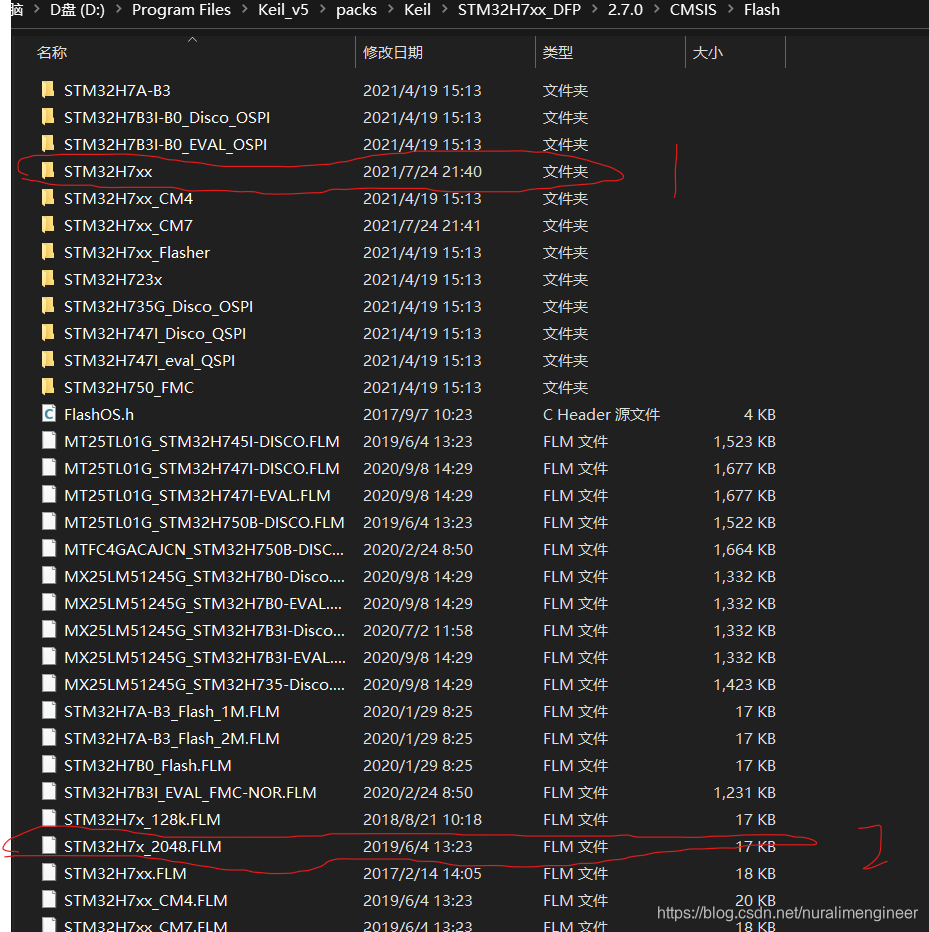Image resolution: width=929 pixels, height=932 pixels.
Task: Expand the chevron after packs in path
Action: [391, 10]
